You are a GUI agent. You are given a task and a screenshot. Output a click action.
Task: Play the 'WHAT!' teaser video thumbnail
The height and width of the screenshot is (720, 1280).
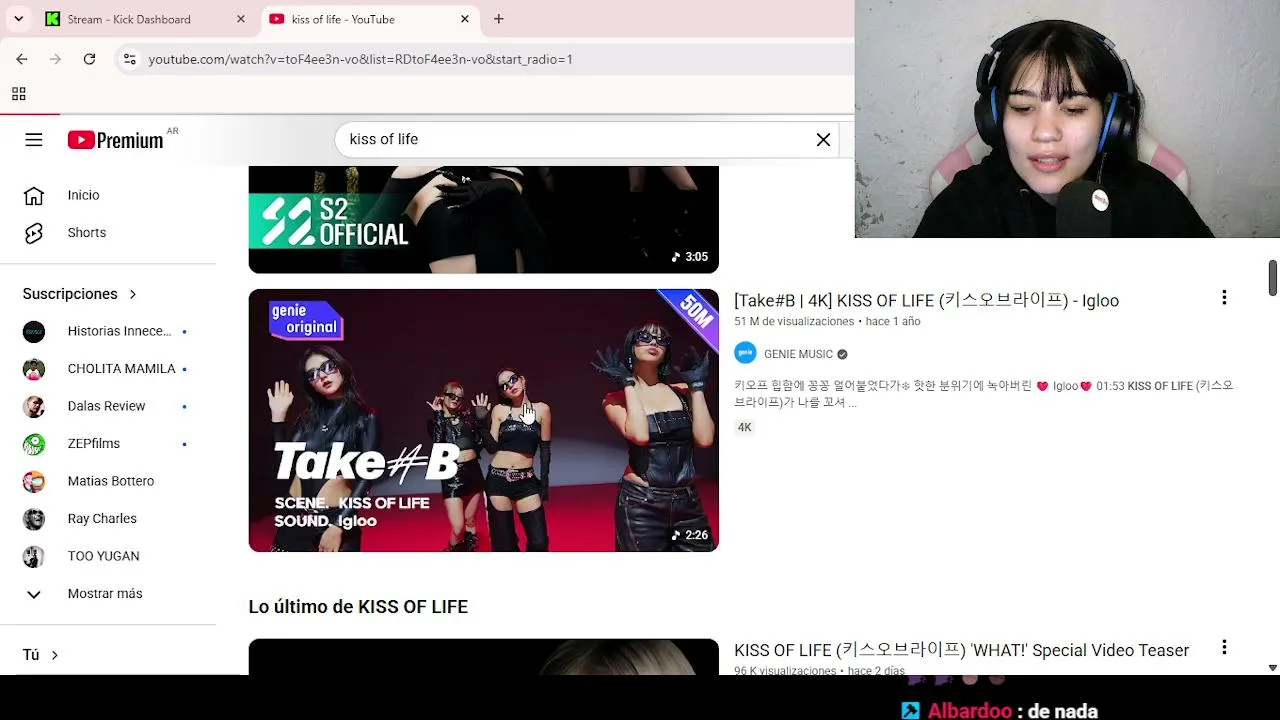click(x=483, y=657)
